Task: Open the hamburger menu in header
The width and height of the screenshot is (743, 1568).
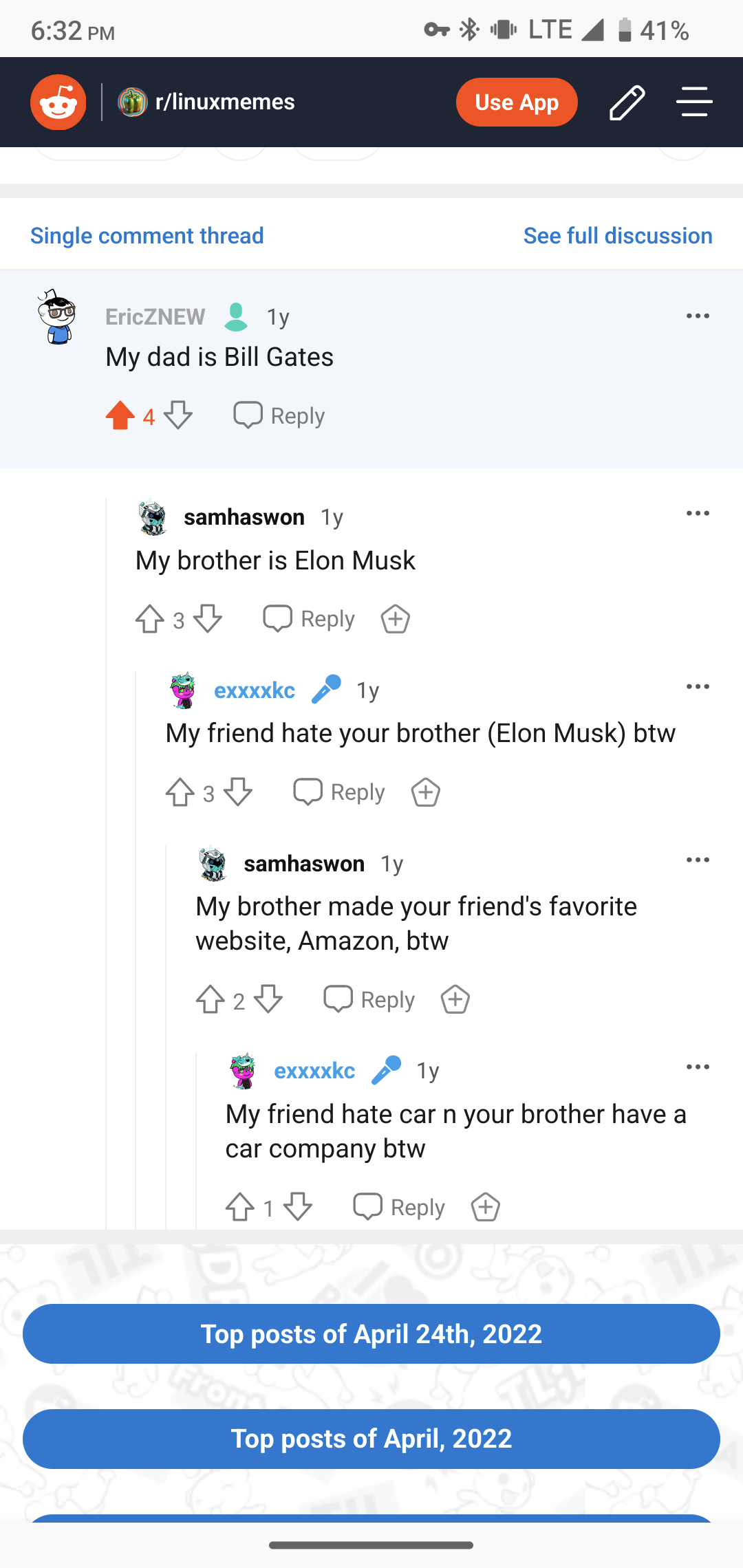Action: [693, 102]
